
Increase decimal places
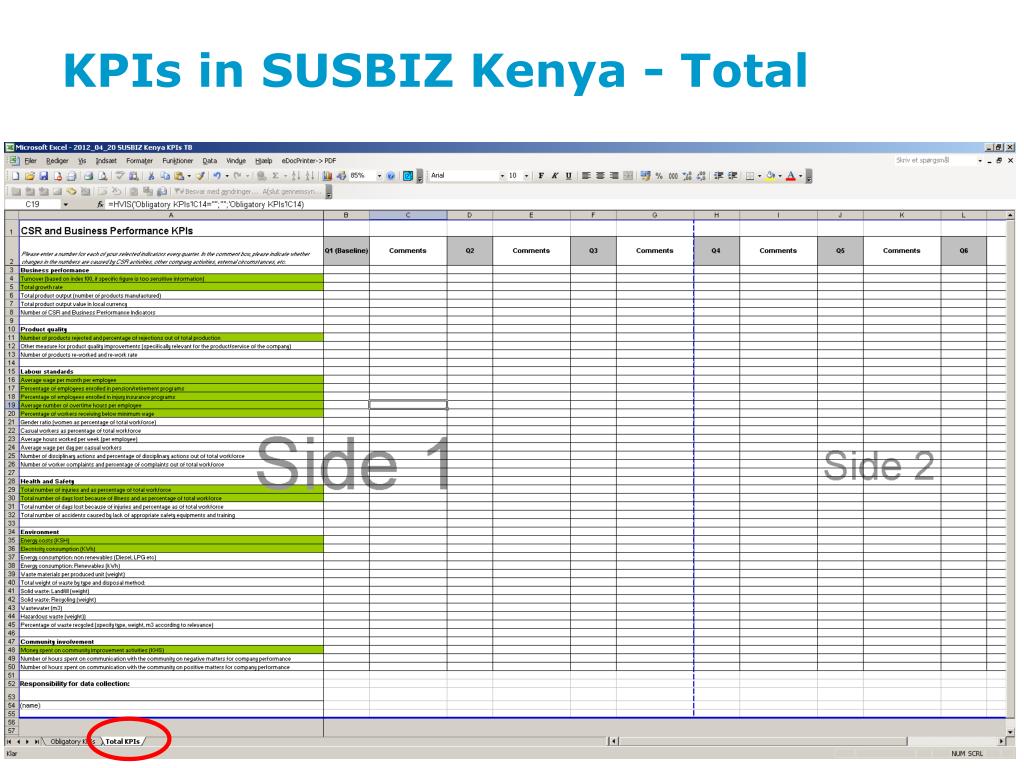tap(687, 176)
